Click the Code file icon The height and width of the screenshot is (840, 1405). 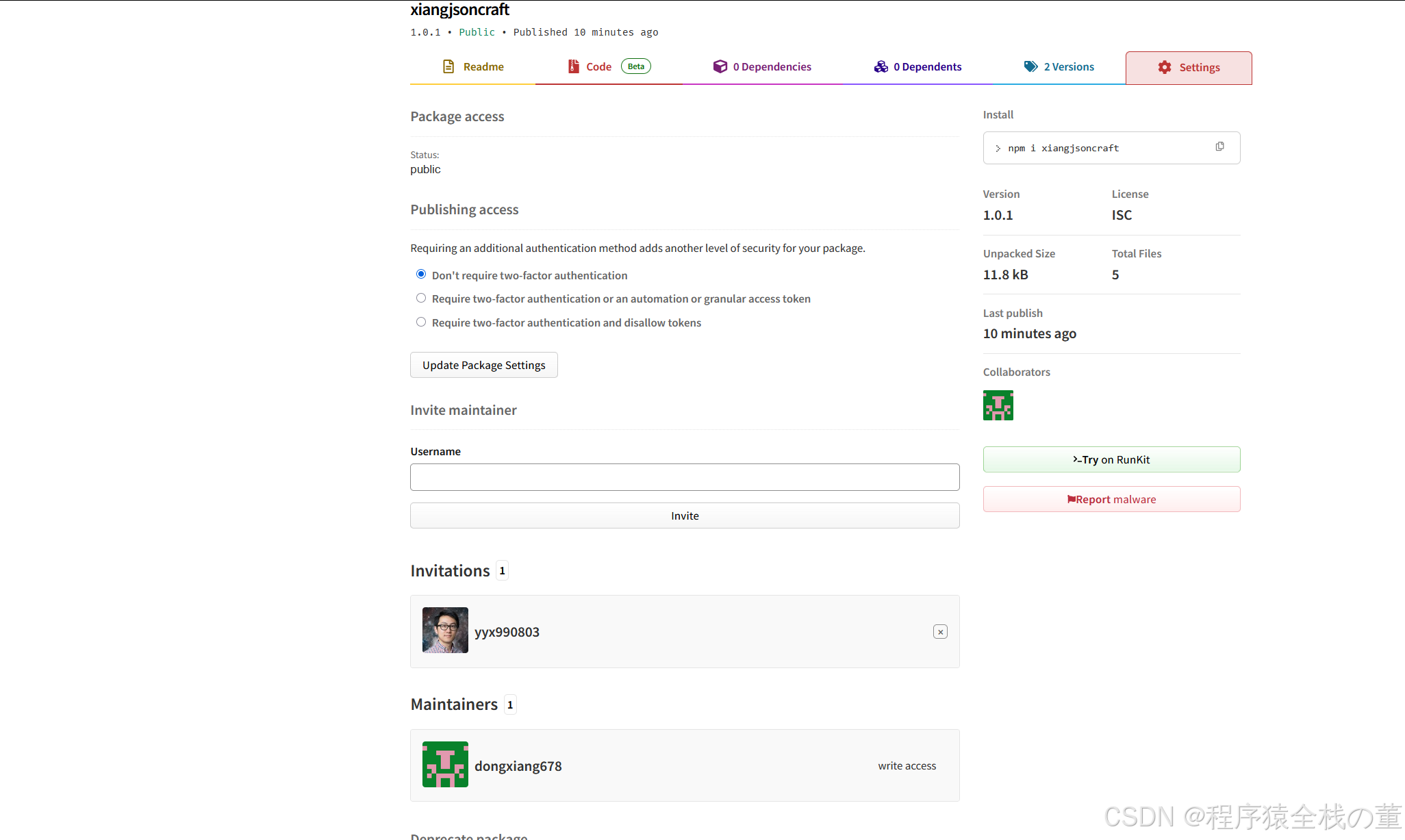(x=574, y=66)
